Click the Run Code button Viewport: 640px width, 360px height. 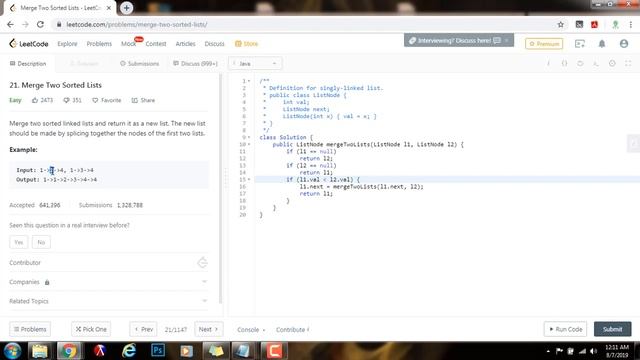565,329
